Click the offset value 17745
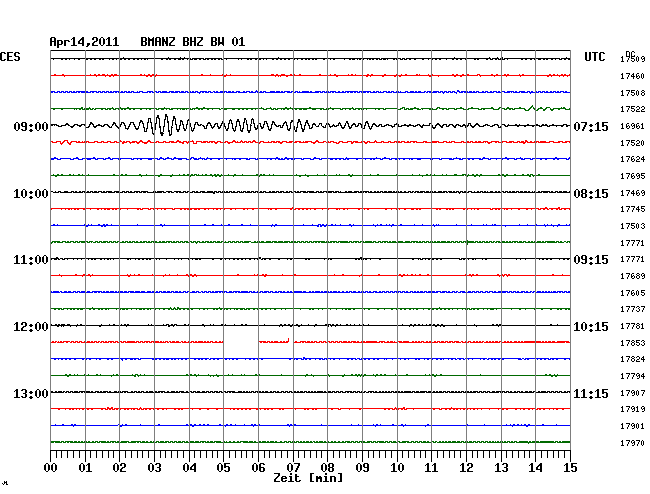650x494 pixels. coord(633,209)
